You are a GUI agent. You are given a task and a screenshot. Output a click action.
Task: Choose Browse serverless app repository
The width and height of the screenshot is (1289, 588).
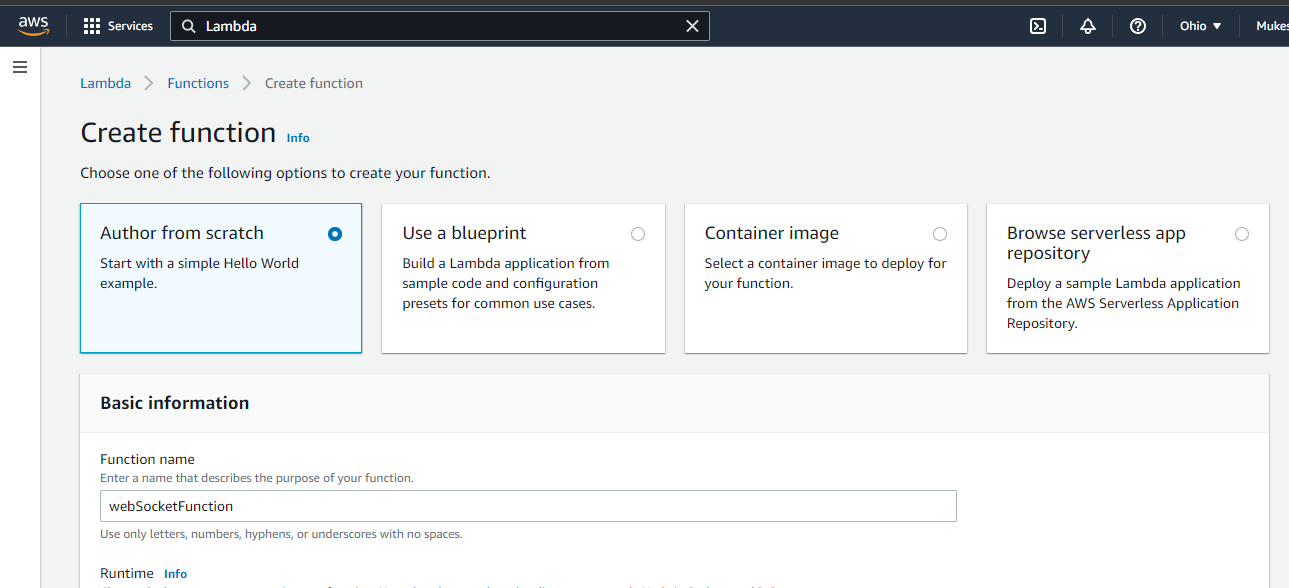(1242, 233)
